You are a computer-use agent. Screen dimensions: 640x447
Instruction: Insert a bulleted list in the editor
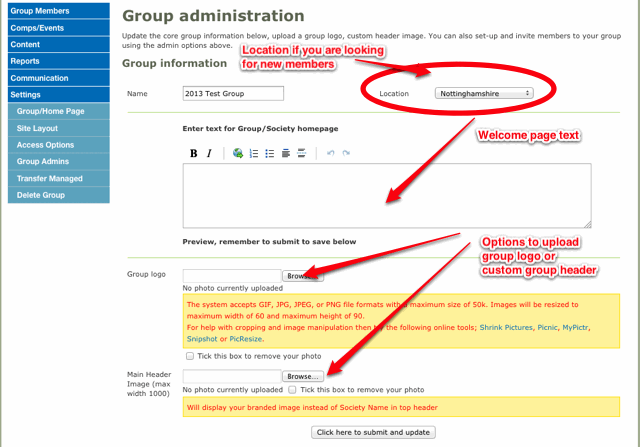(x=270, y=153)
